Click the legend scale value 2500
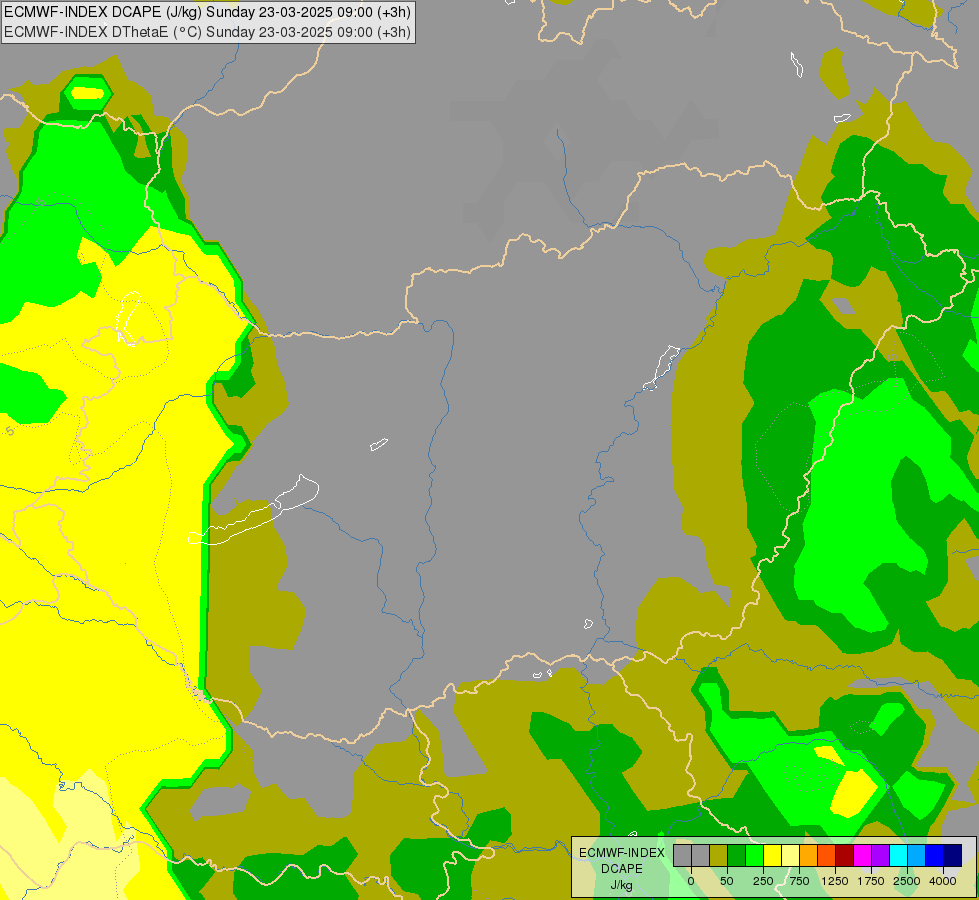Viewport: 979px width, 900px height. (x=907, y=881)
